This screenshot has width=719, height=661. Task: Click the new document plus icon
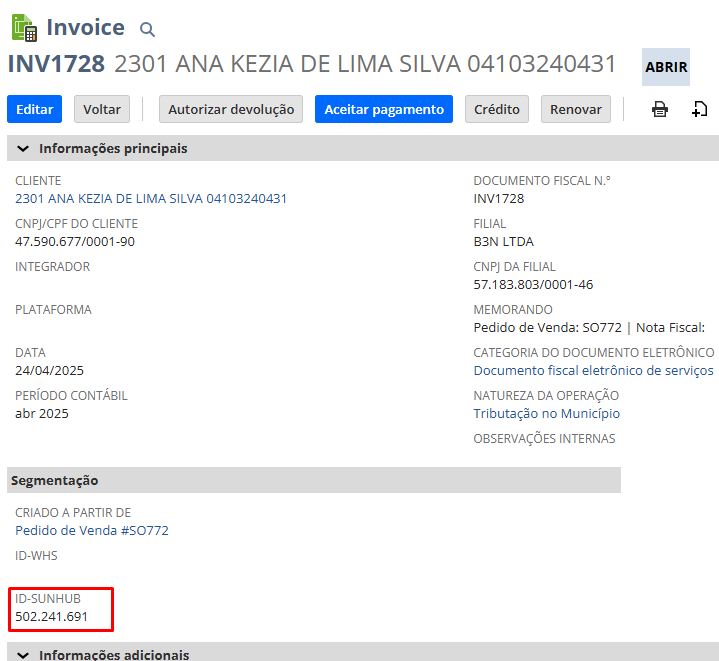click(x=700, y=109)
